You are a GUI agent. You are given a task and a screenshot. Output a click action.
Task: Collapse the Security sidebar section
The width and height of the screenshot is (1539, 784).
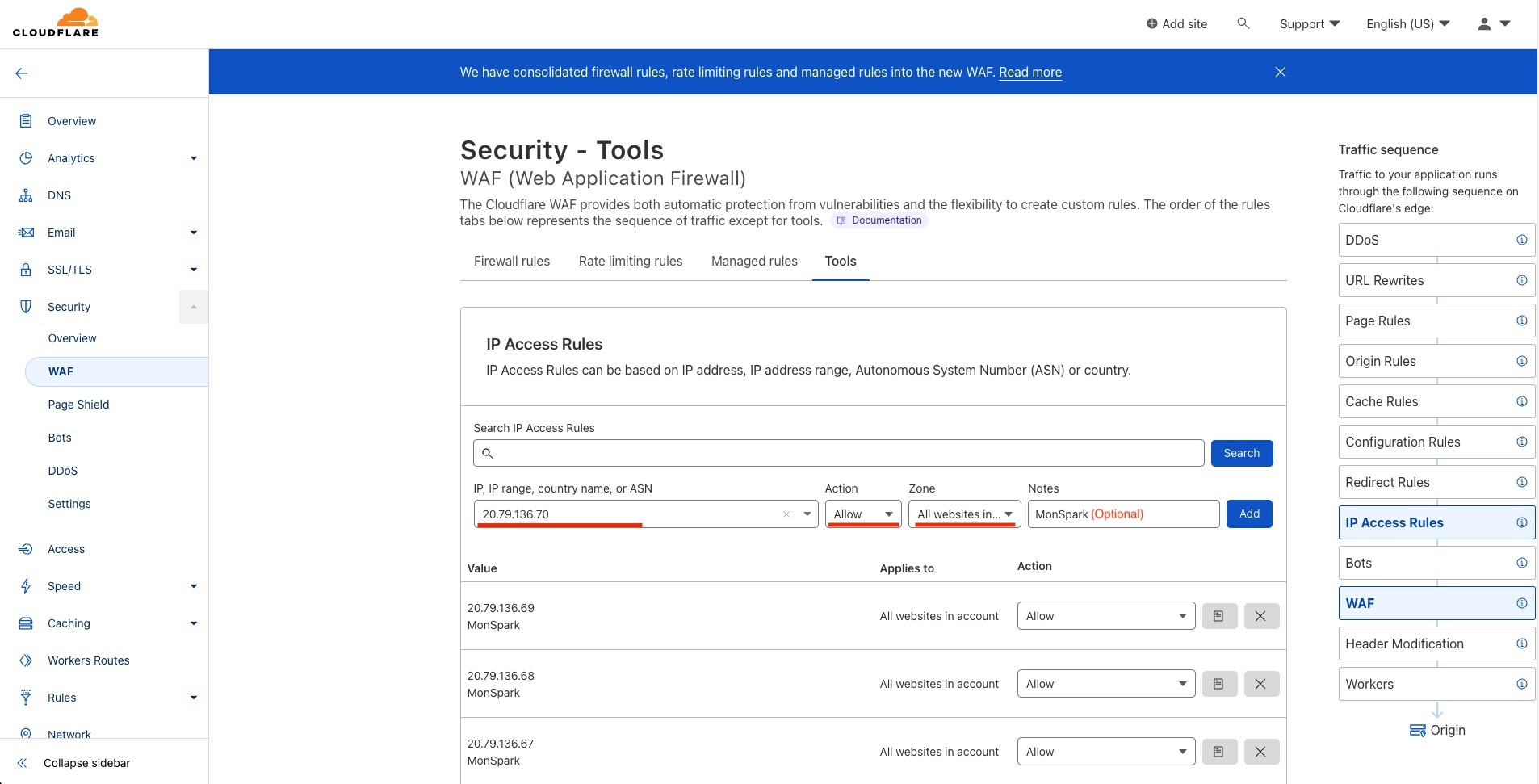(194, 307)
